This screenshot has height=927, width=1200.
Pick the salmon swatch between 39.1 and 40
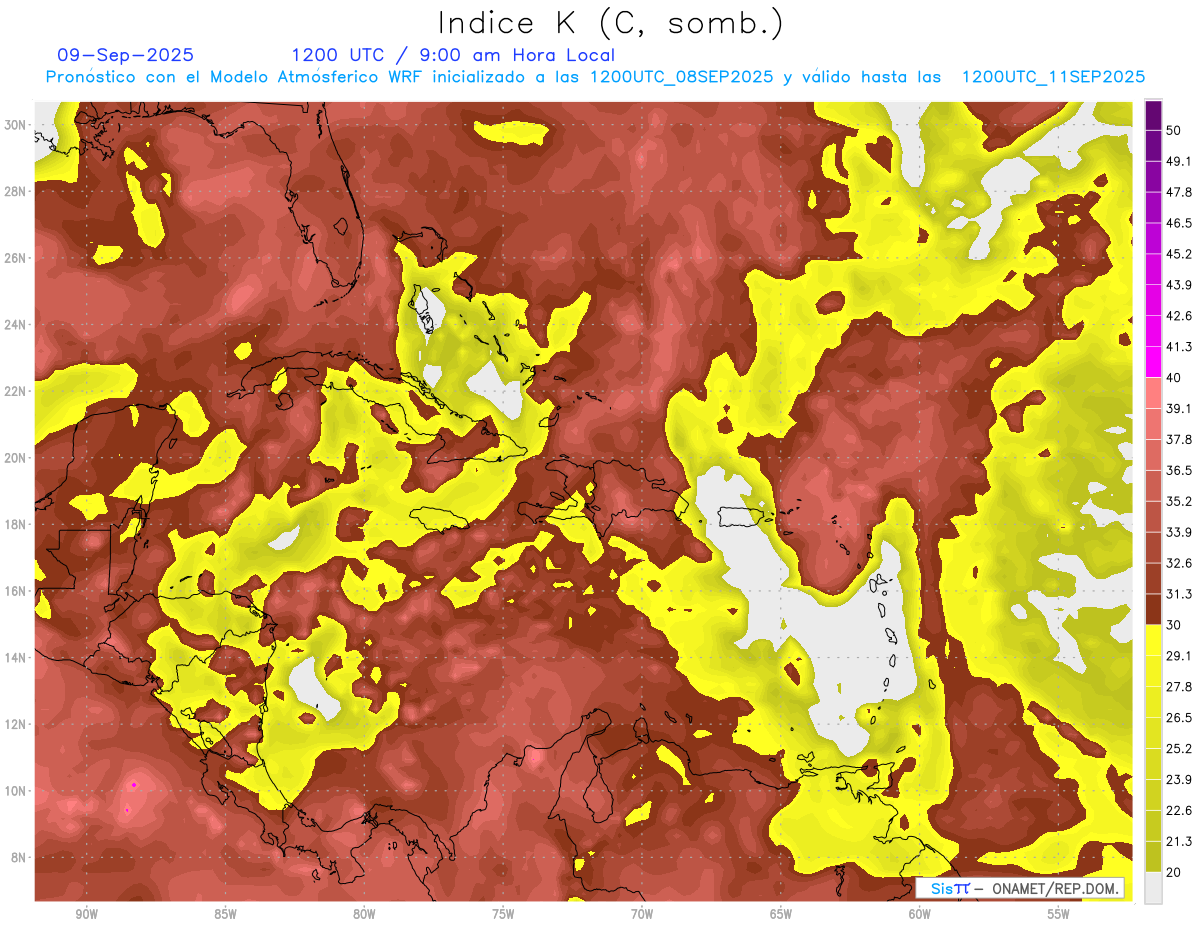click(1153, 393)
